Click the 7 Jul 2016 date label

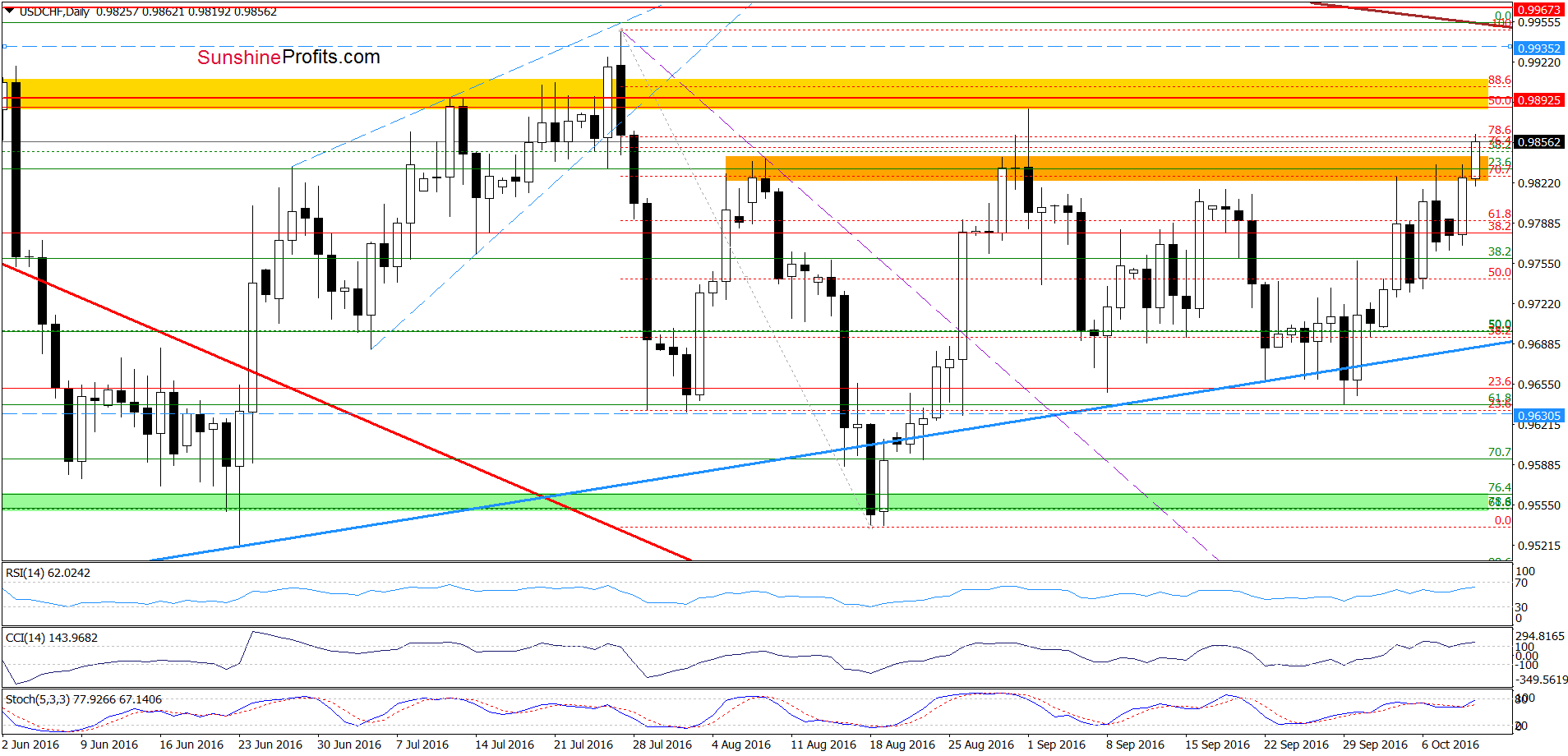(422, 744)
